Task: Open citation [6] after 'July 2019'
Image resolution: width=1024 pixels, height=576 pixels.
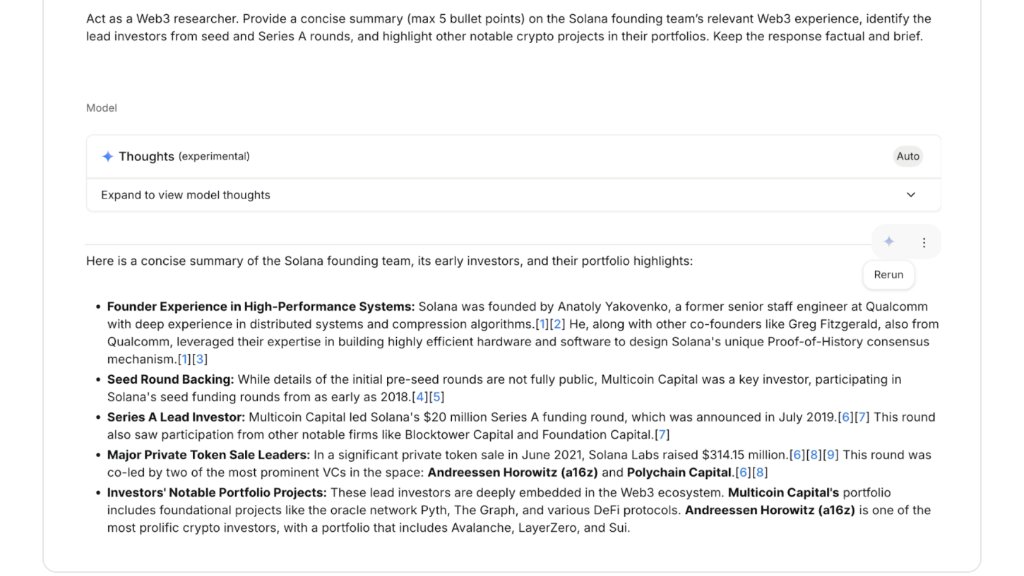Action: pos(846,417)
